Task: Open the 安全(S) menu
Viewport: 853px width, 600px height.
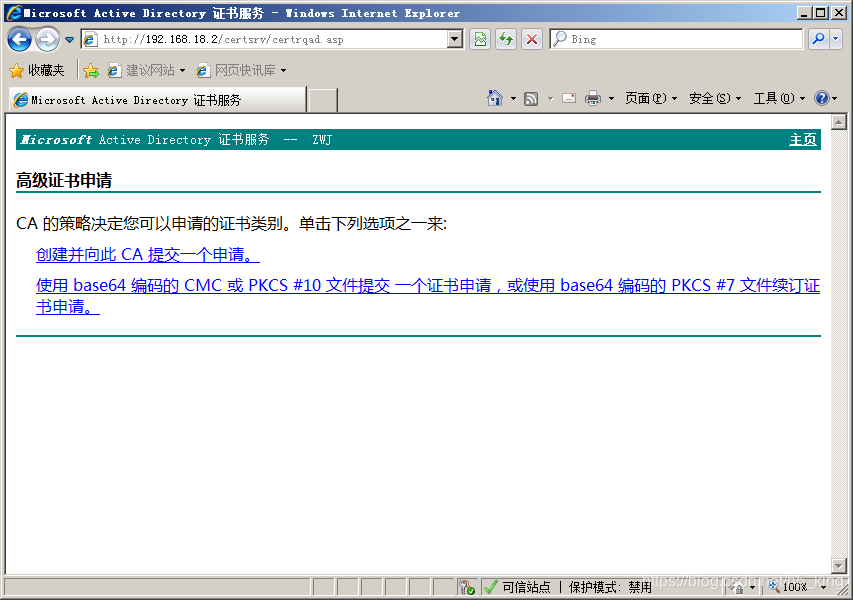Action: [x=715, y=98]
